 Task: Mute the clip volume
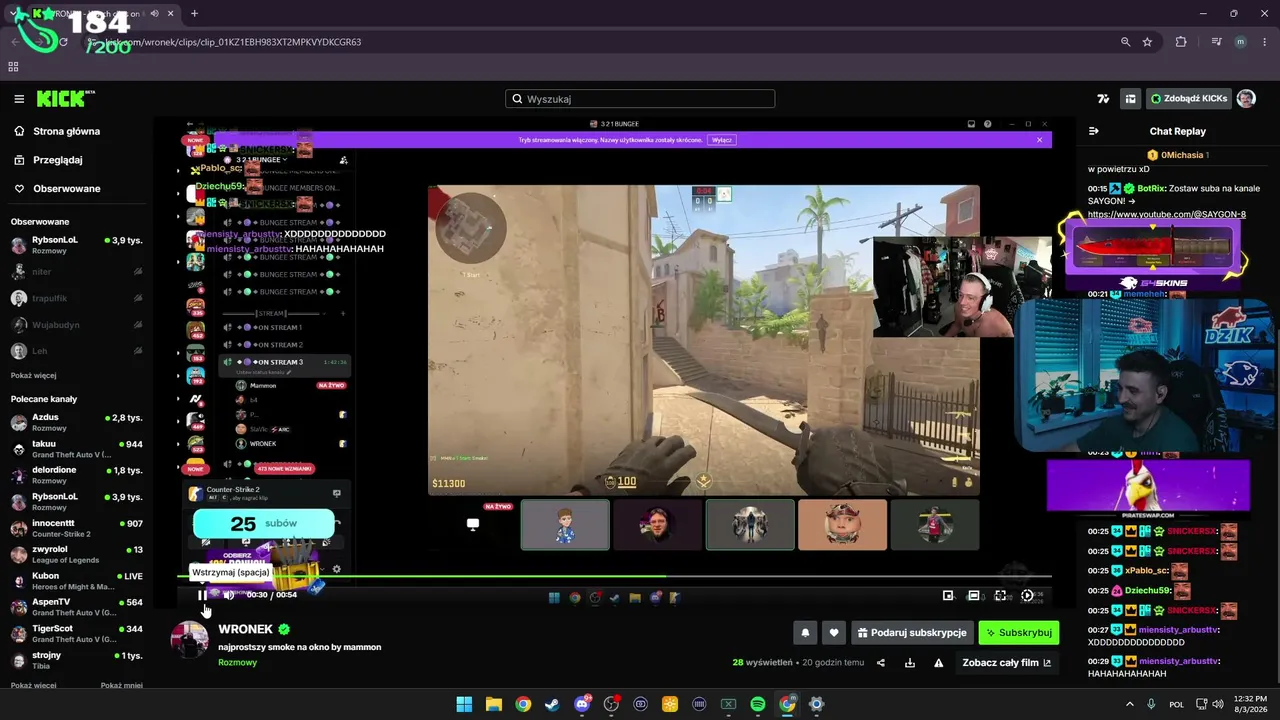[229, 595]
